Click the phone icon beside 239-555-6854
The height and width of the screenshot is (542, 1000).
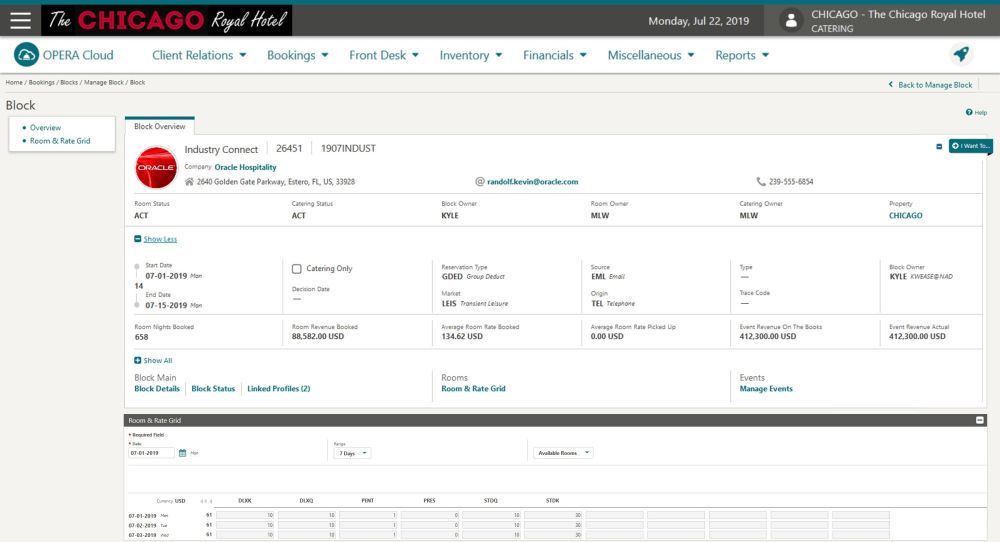[x=761, y=182]
